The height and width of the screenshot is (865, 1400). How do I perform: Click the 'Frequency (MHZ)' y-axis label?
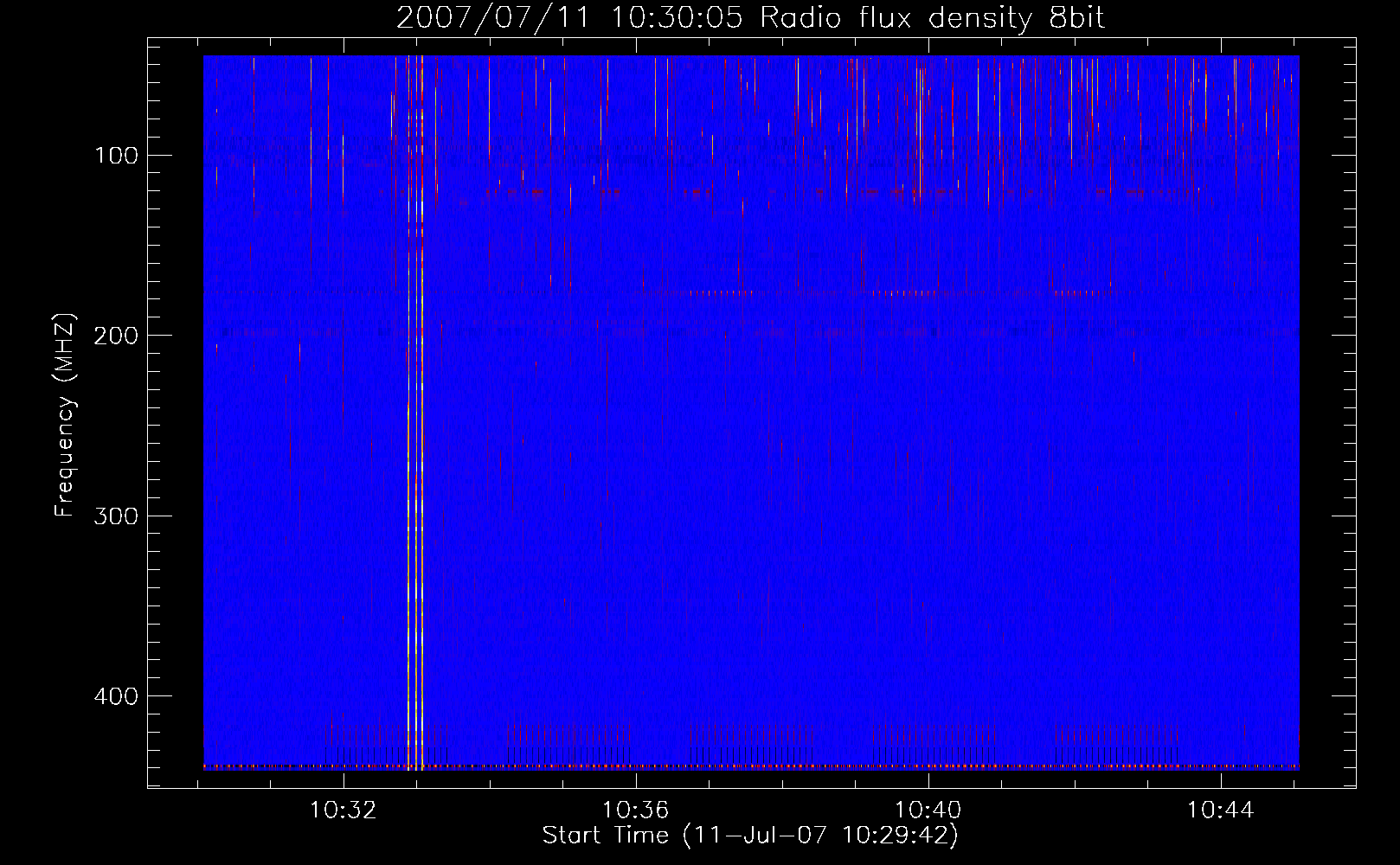pyautogui.click(x=65, y=414)
